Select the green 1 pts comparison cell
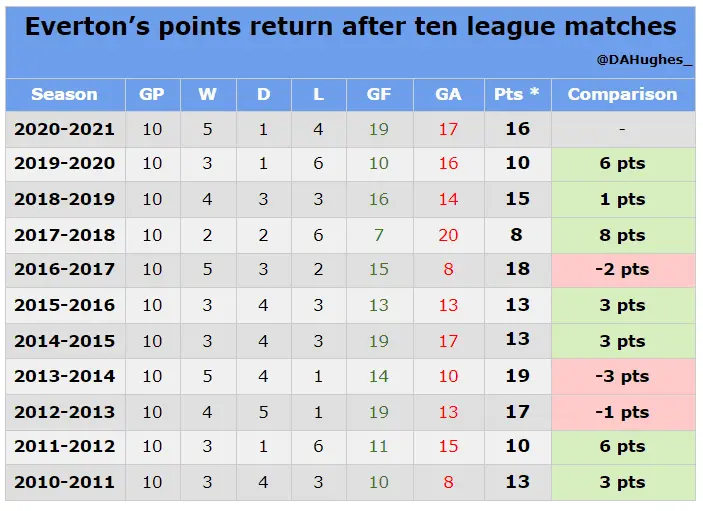The image size is (703, 511). pos(622,199)
